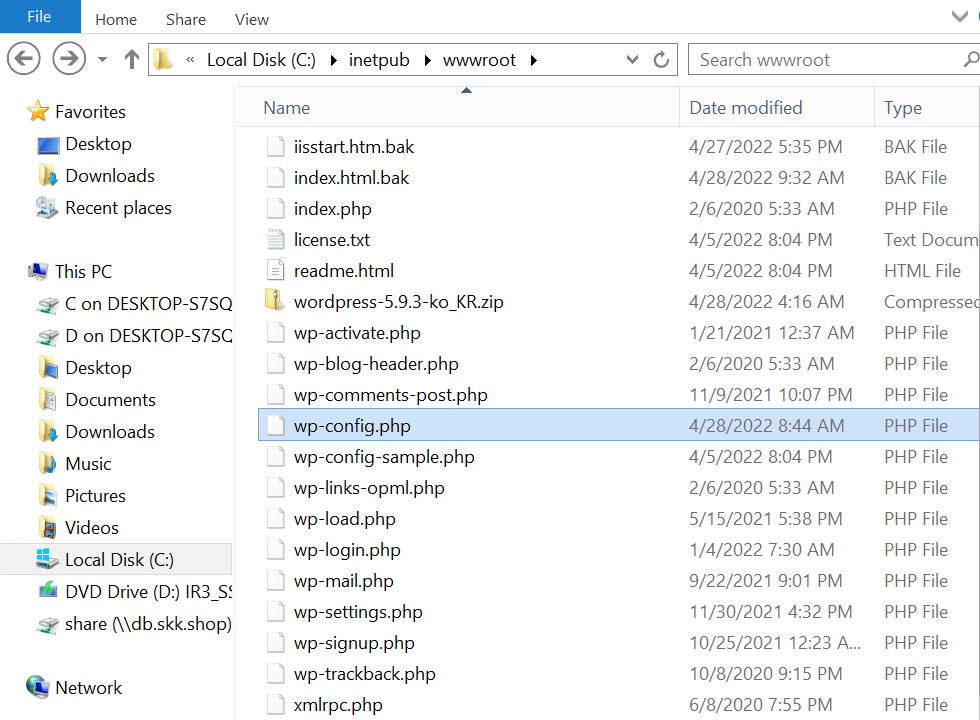This screenshot has height=720, width=980.
Task: Select the iisstart.htm.bak file icon
Action: tap(276, 146)
